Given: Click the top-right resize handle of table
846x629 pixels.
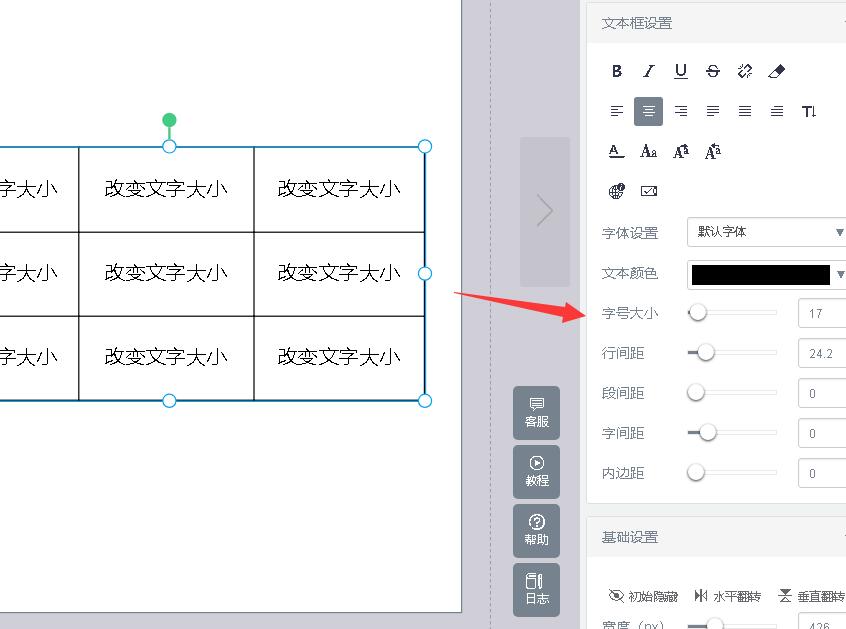Looking at the screenshot, I should pos(425,146).
